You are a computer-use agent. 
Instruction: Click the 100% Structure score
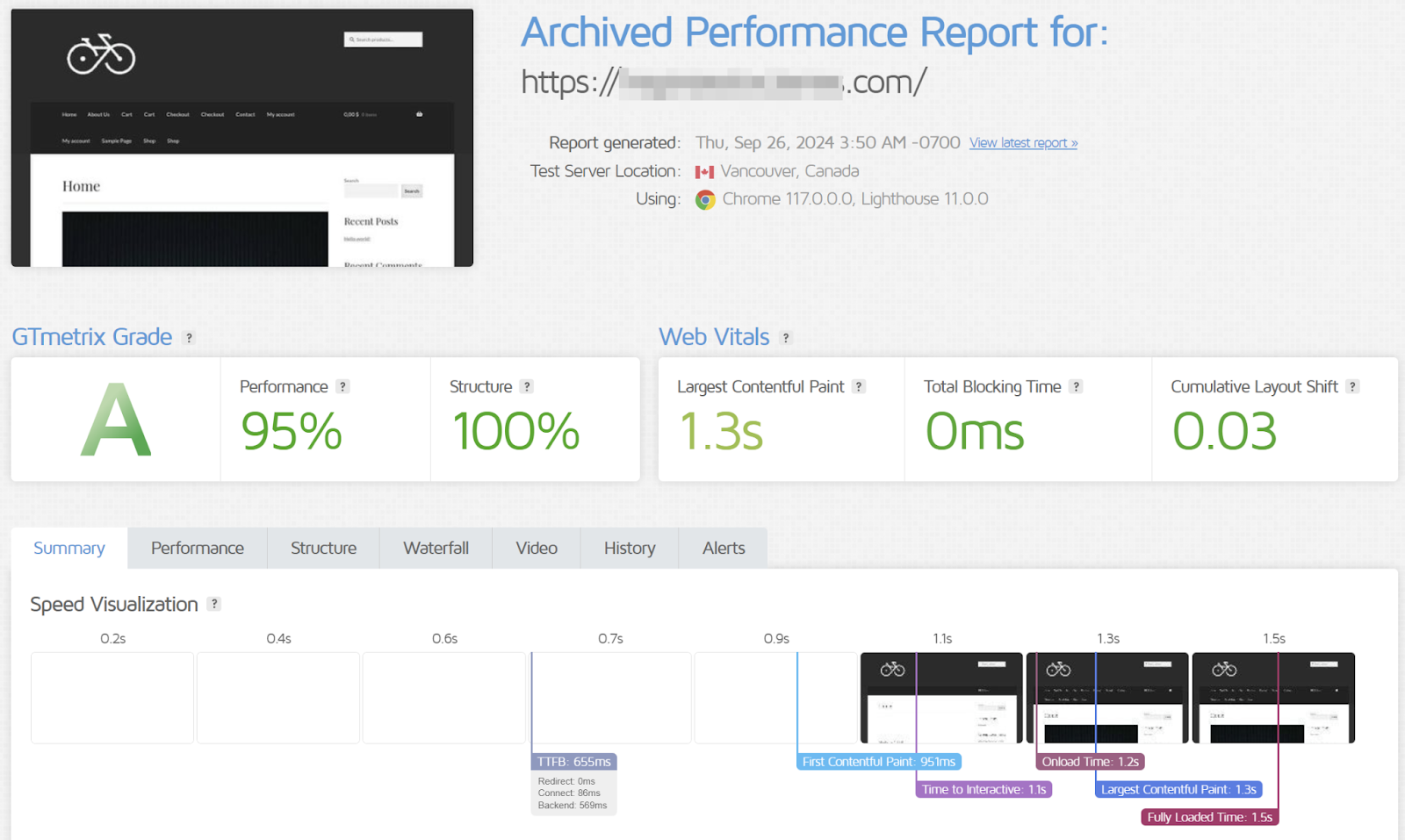pos(515,432)
